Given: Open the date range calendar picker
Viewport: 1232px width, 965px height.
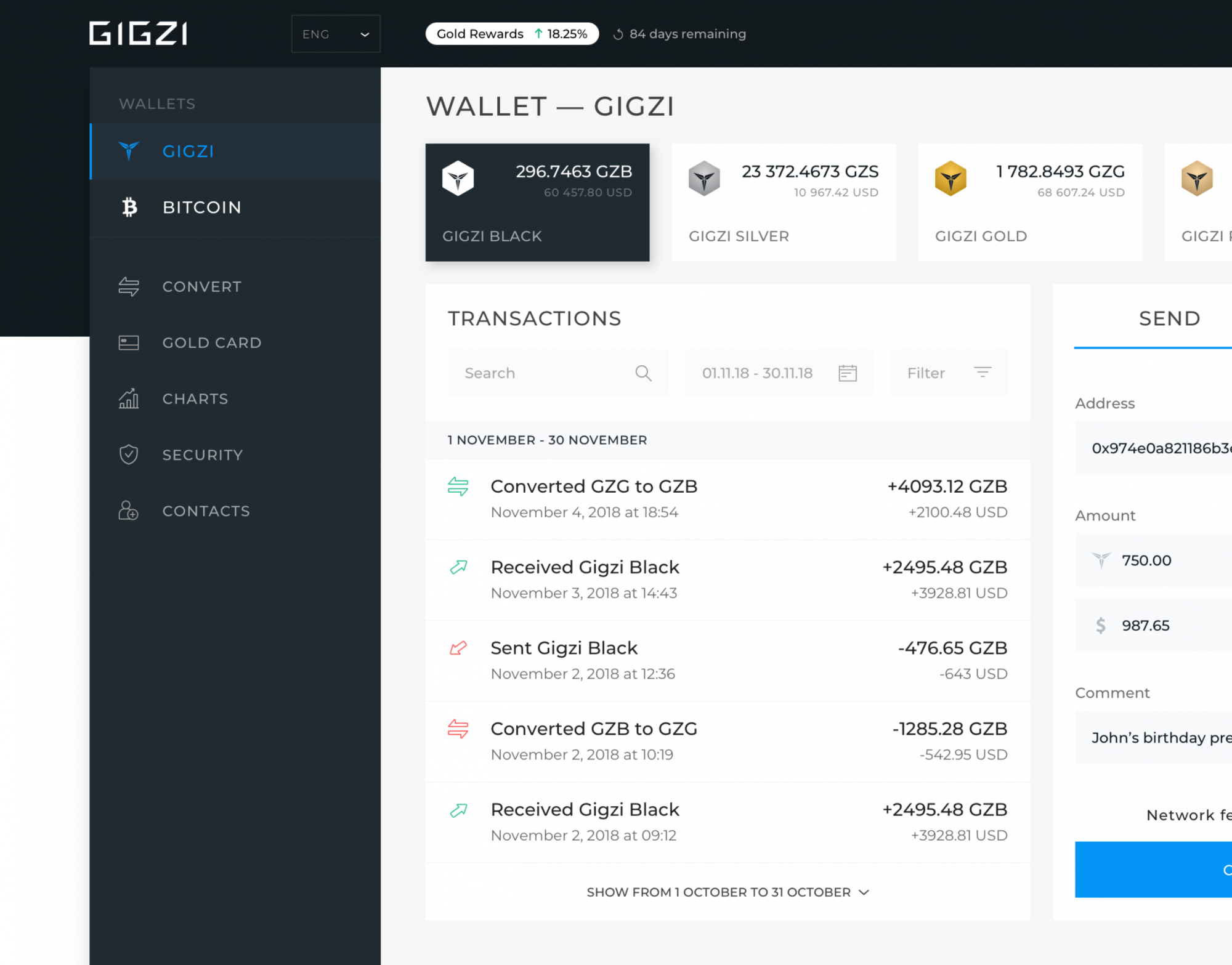Looking at the screenshot, I should (x=847, y=373).
